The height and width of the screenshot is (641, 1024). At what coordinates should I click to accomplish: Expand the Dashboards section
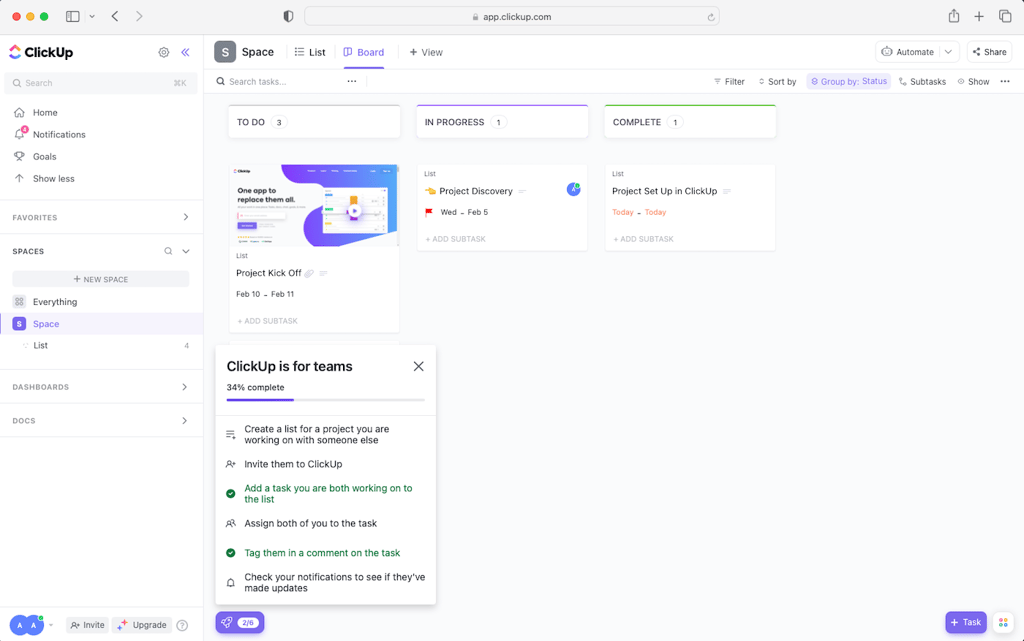point(185,387)
